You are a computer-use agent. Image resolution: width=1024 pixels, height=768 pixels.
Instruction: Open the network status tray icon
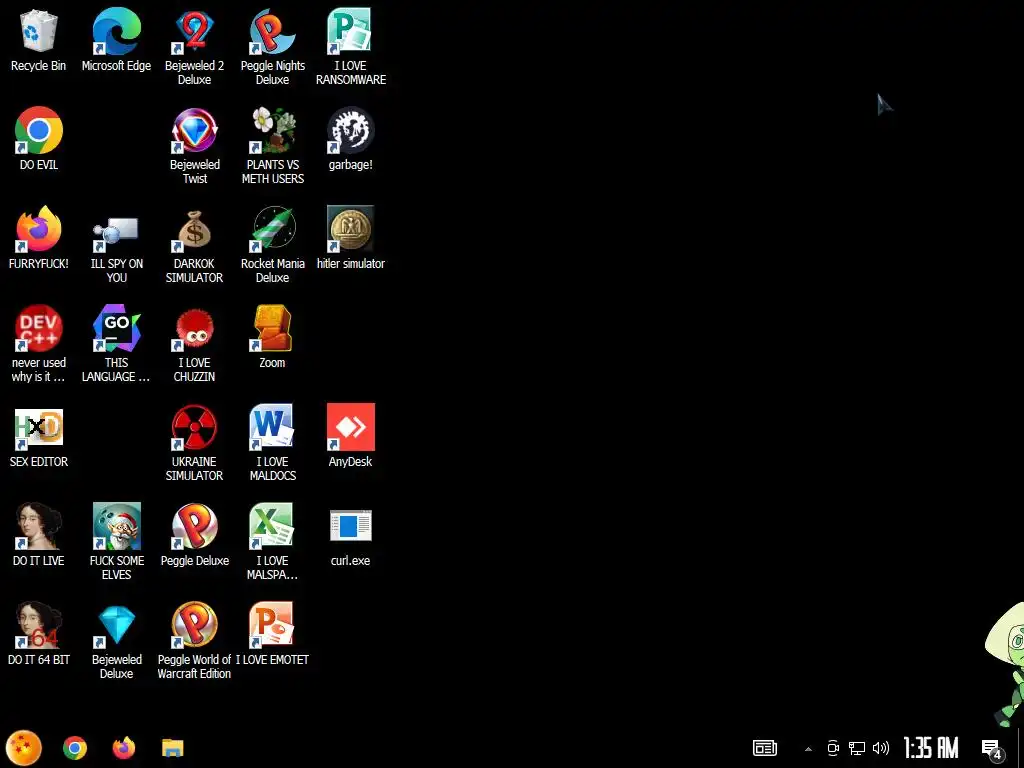pyautogui.click(x=857, y=748)
